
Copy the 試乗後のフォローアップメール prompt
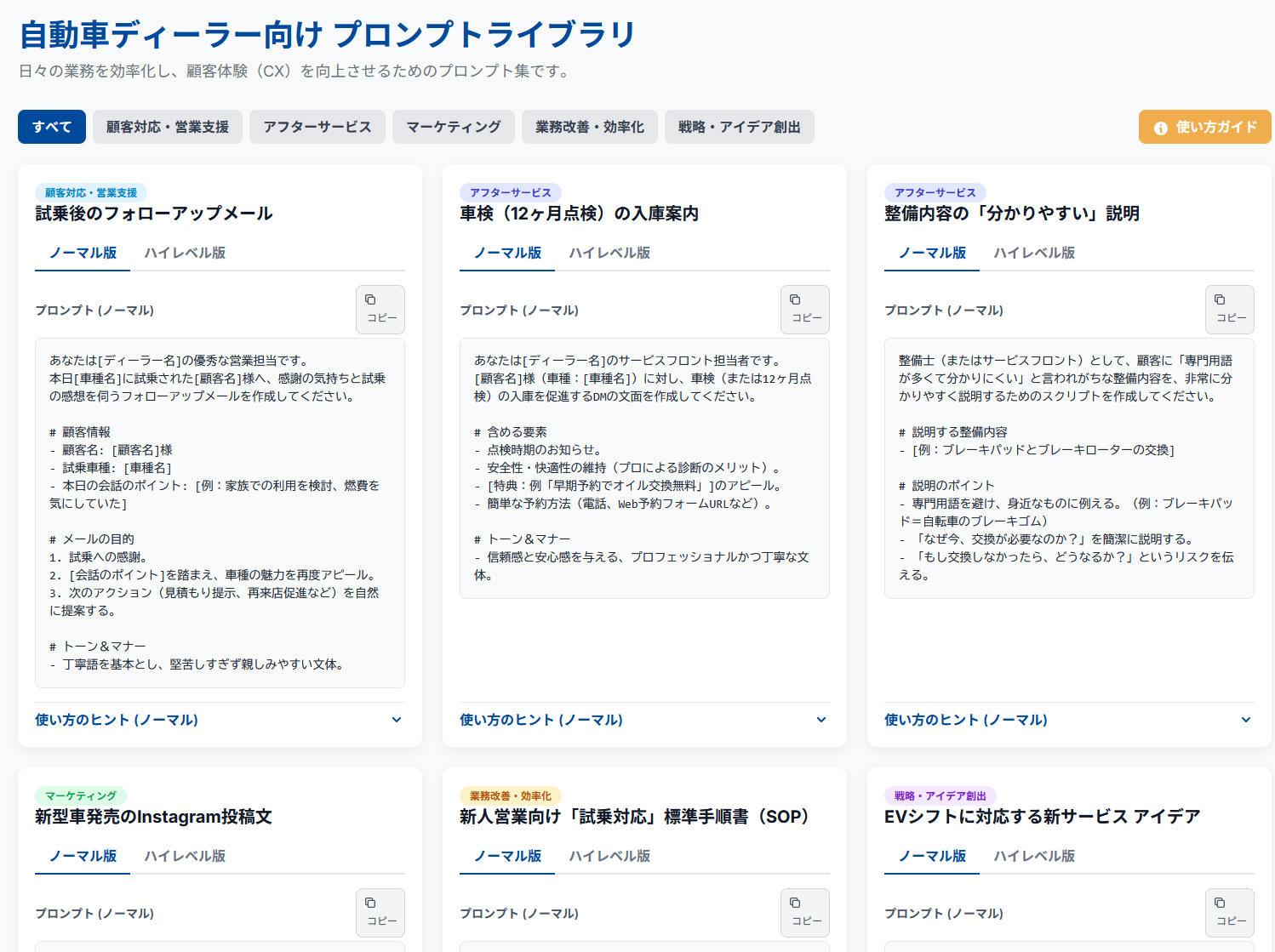[380, 309]
